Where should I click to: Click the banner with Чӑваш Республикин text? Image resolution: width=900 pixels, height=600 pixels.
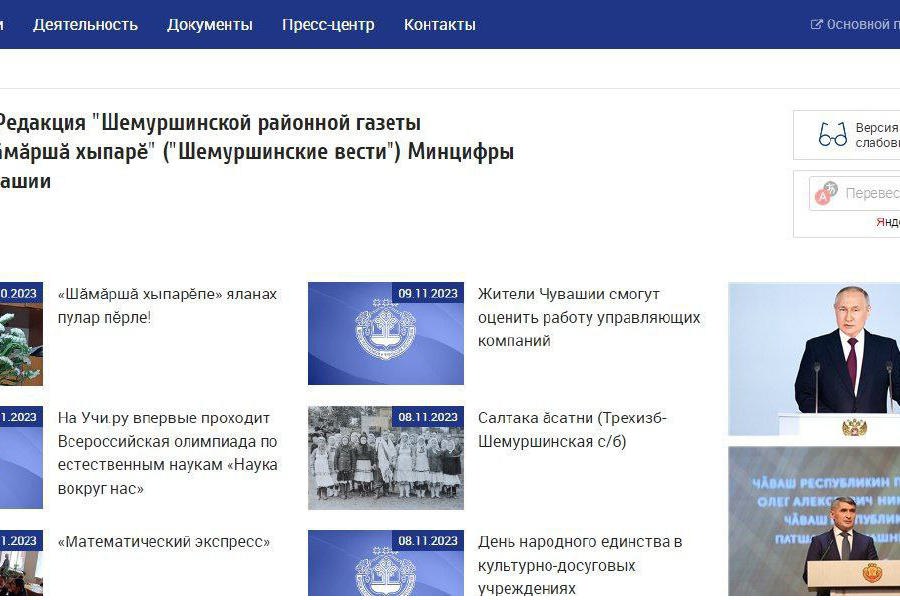(x=814, y=521)
